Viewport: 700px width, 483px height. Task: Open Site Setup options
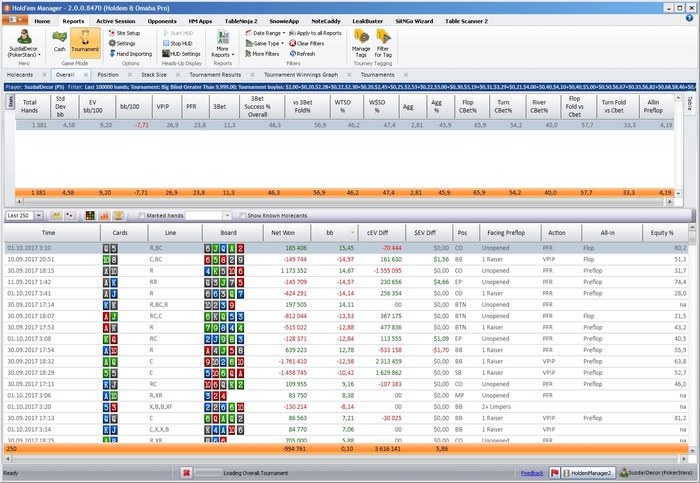pos(124,33)
